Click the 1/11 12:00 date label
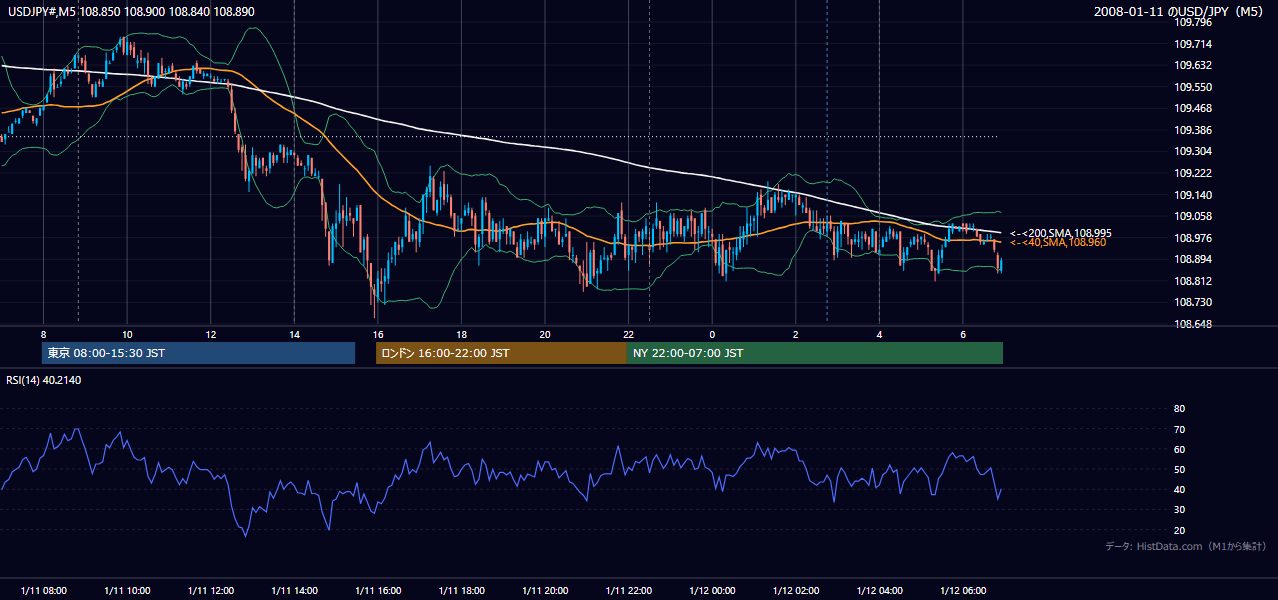 click(210, 591)
